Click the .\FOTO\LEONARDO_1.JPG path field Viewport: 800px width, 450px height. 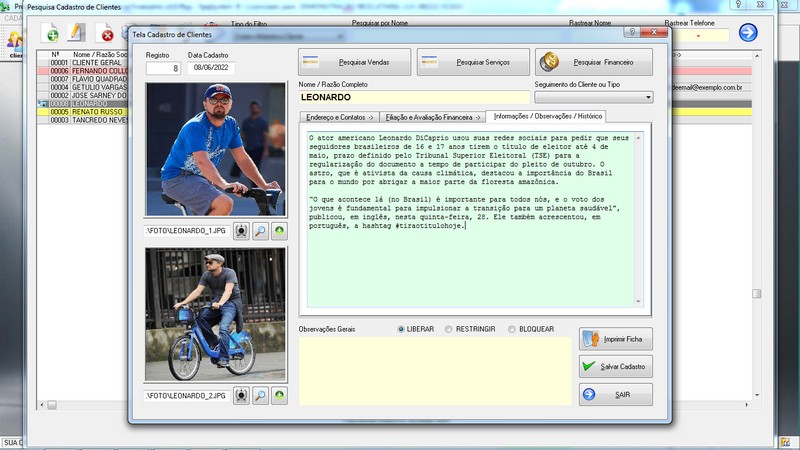[187, 231]
